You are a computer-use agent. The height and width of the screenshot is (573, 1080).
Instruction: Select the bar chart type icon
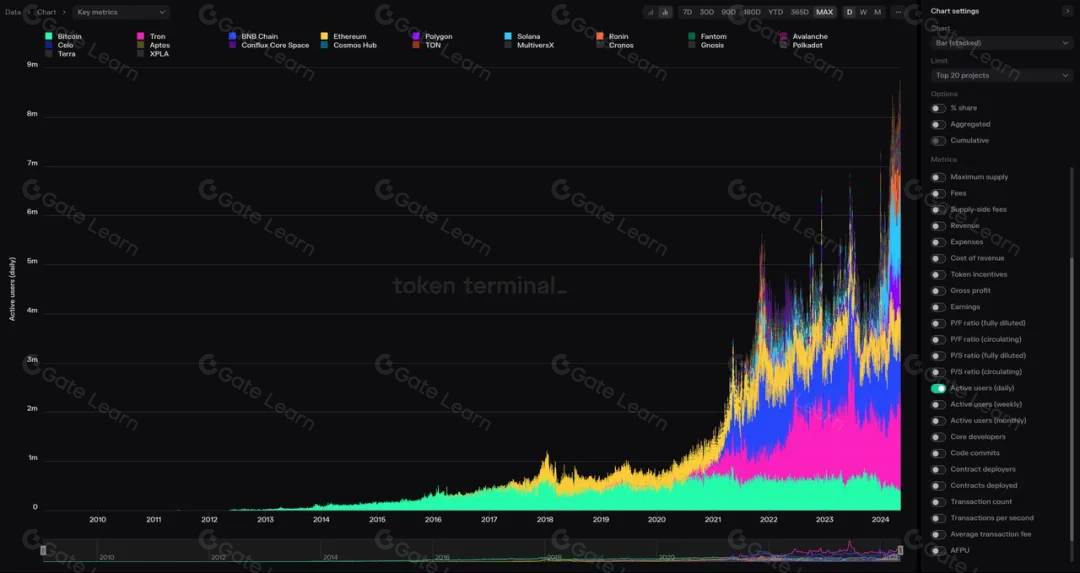point(665,12)
